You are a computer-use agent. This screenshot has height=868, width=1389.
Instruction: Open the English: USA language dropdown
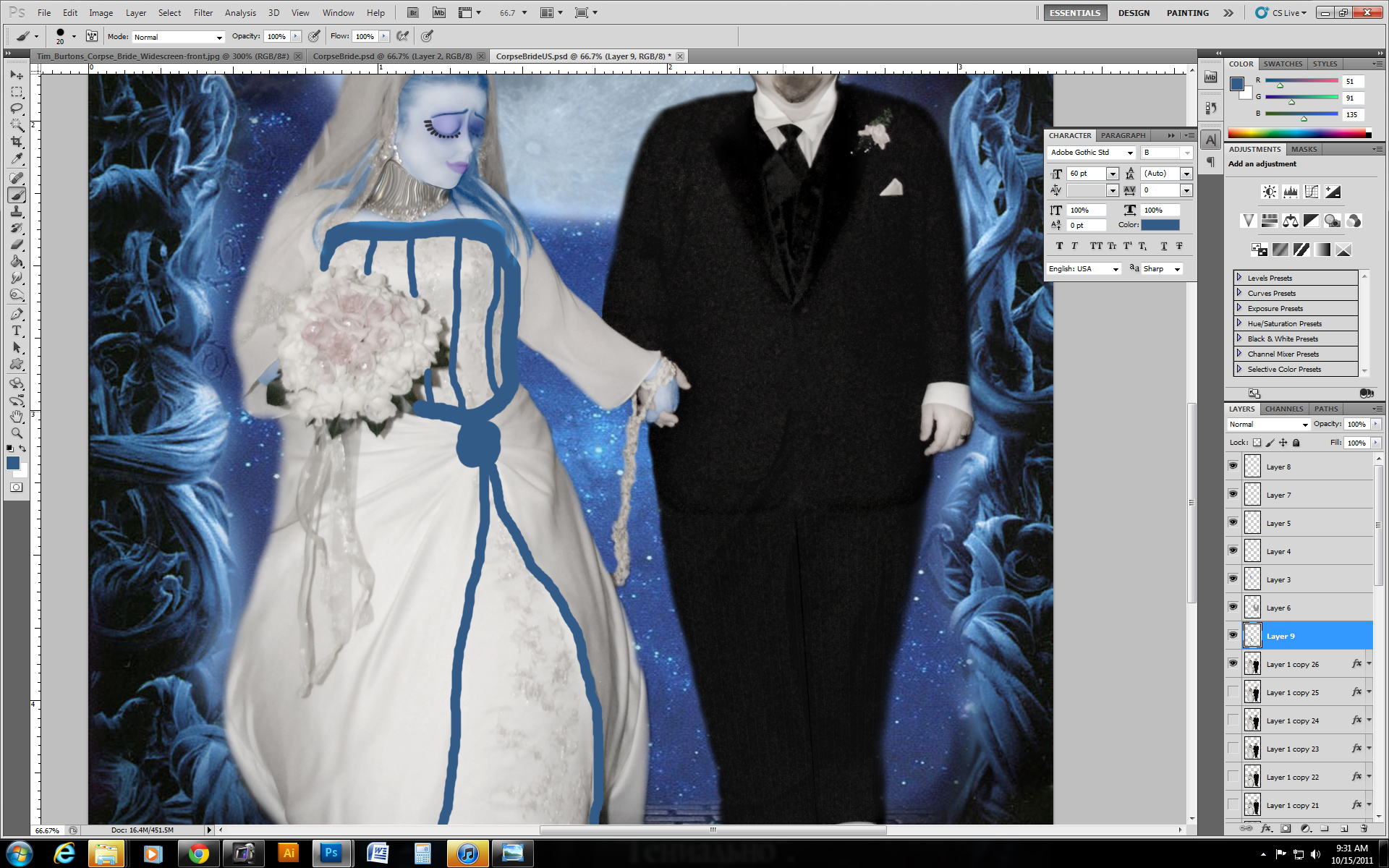[x=1084, y=269]
